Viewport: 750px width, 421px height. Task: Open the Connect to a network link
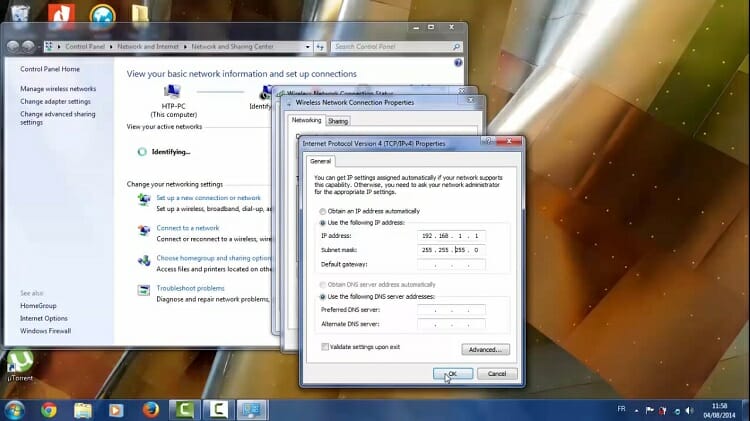coord(188,228)
